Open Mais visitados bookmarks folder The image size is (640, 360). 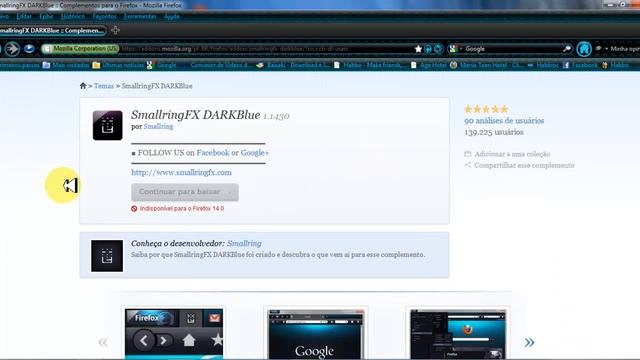[66, 65]
